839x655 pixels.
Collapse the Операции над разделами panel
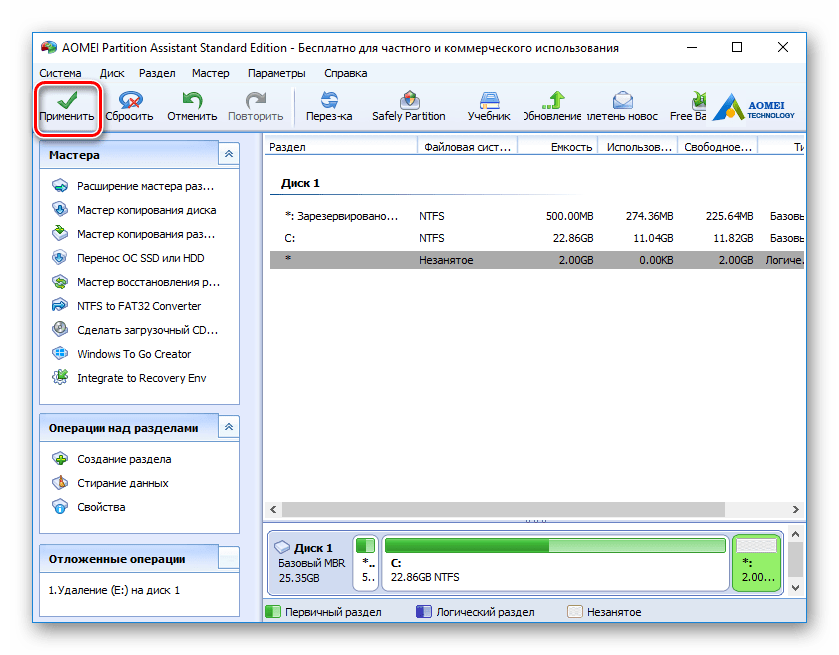coord(229,427)
